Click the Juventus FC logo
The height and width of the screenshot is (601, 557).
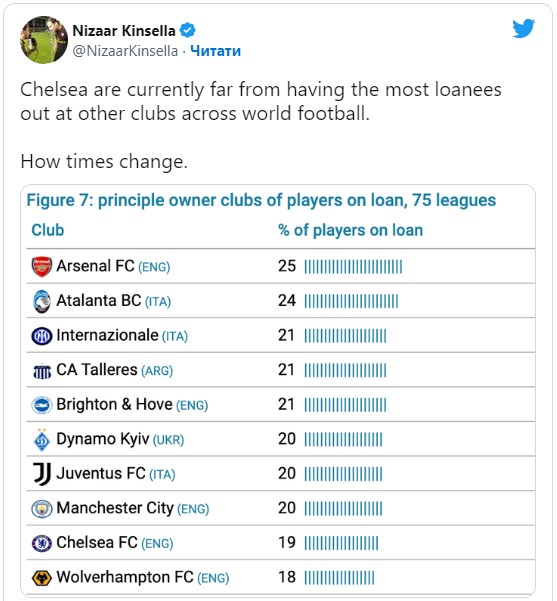[x=42, y=475]
